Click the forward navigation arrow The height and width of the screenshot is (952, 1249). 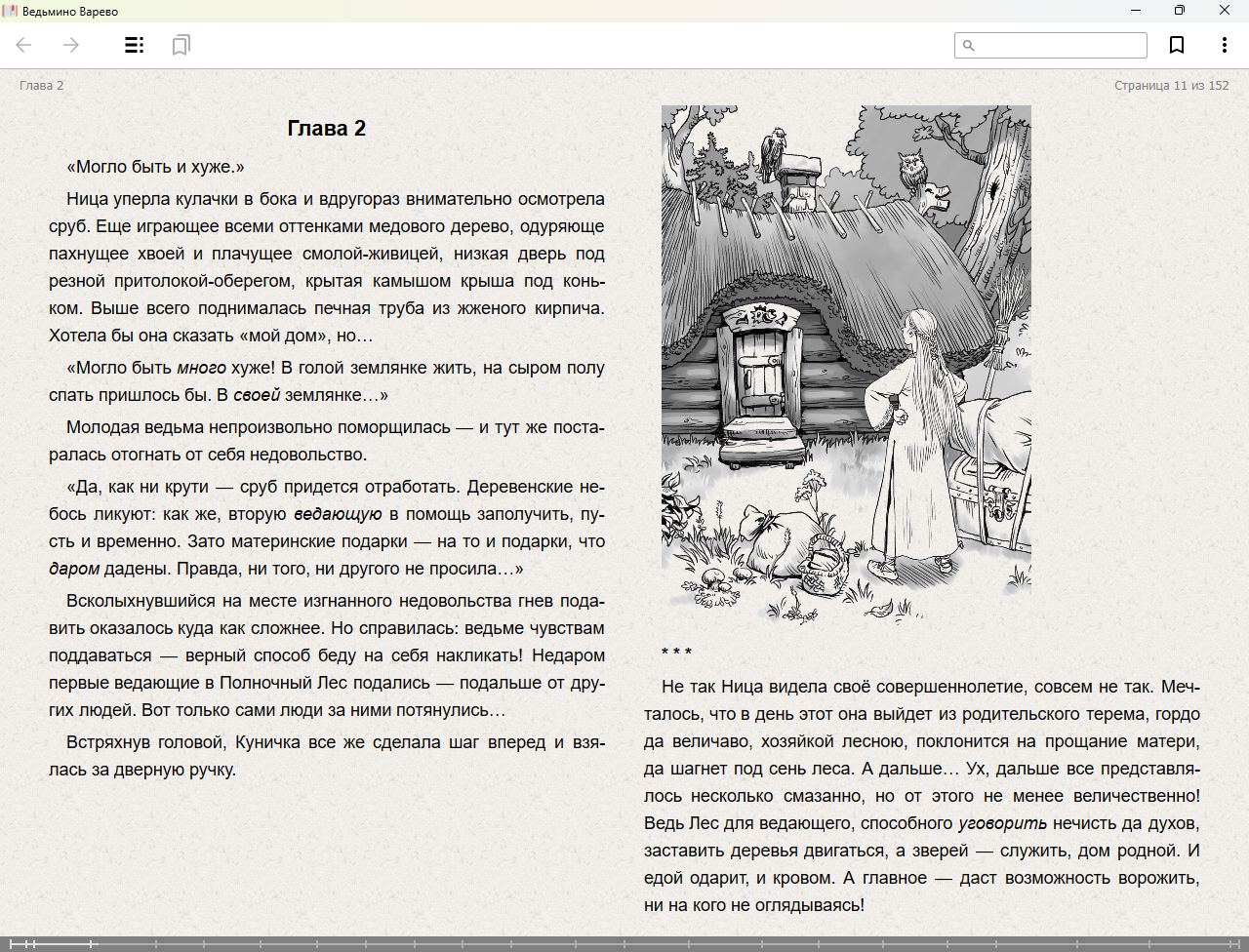coord(71,45)
